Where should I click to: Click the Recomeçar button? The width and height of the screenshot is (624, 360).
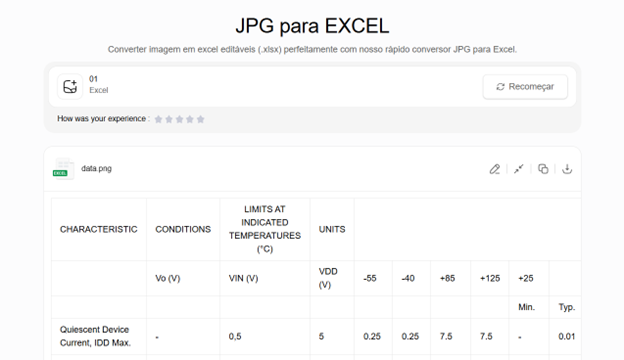[525, 87]
